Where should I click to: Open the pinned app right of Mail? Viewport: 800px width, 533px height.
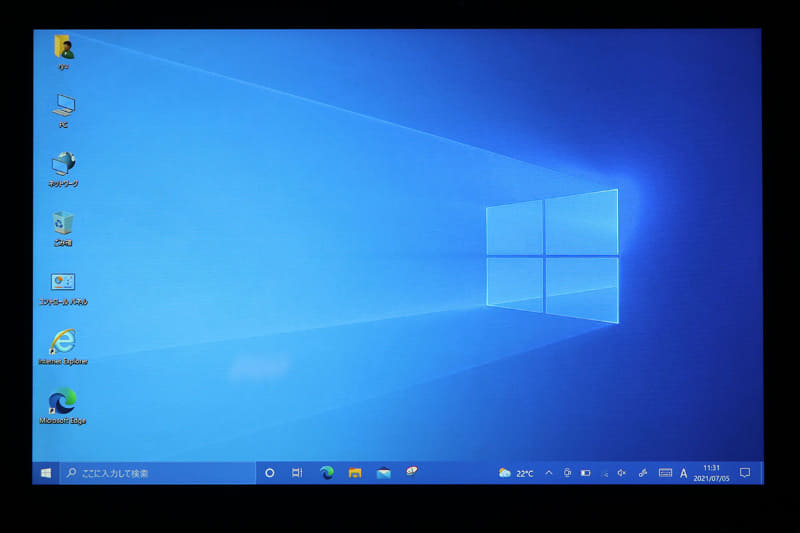(x=412, y=472)
